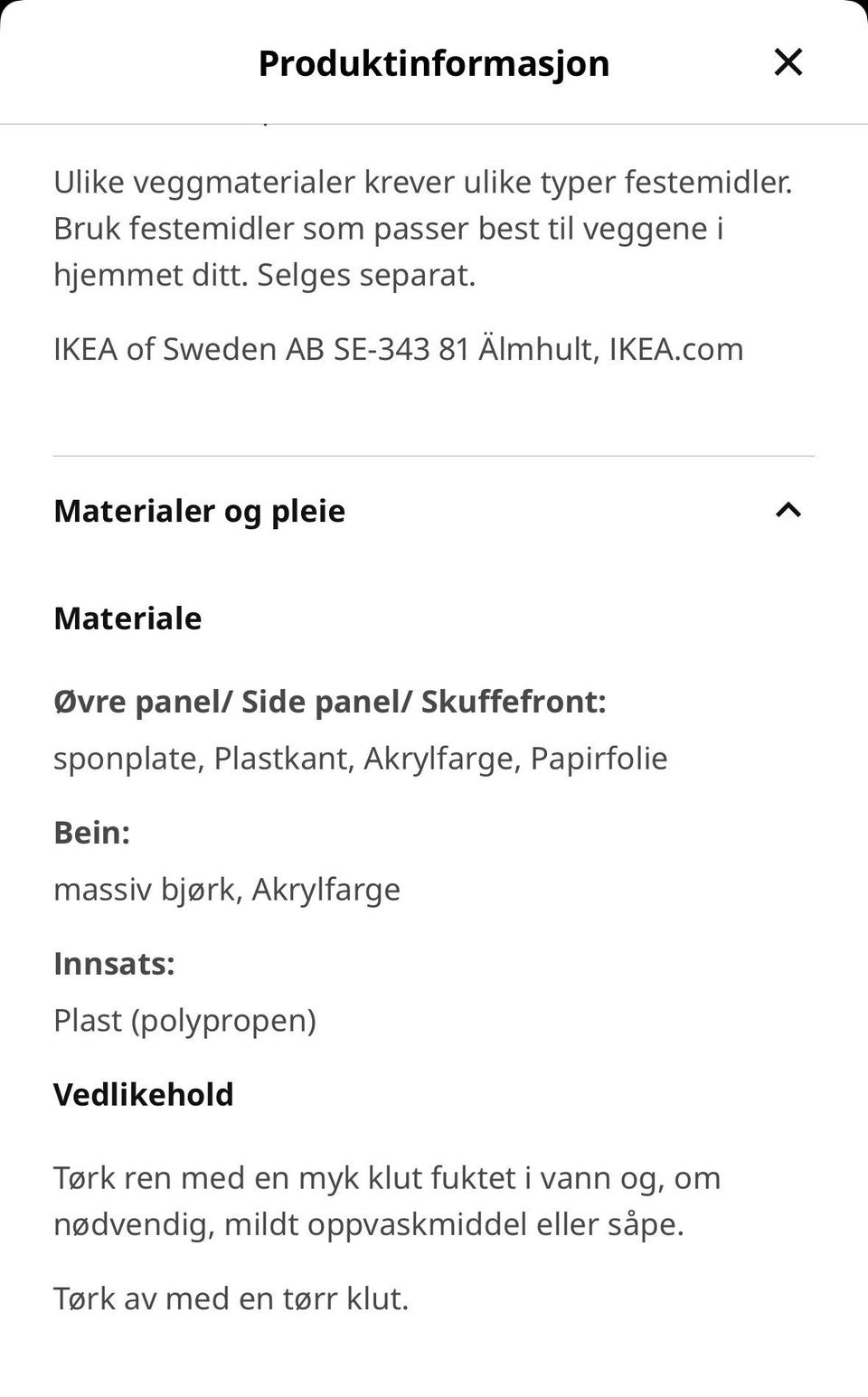Image resolution: width=868 pixels, height=1397 pixels.
Task: Click the Bruk festemidler som passer best line
Action: coord(389,228)
